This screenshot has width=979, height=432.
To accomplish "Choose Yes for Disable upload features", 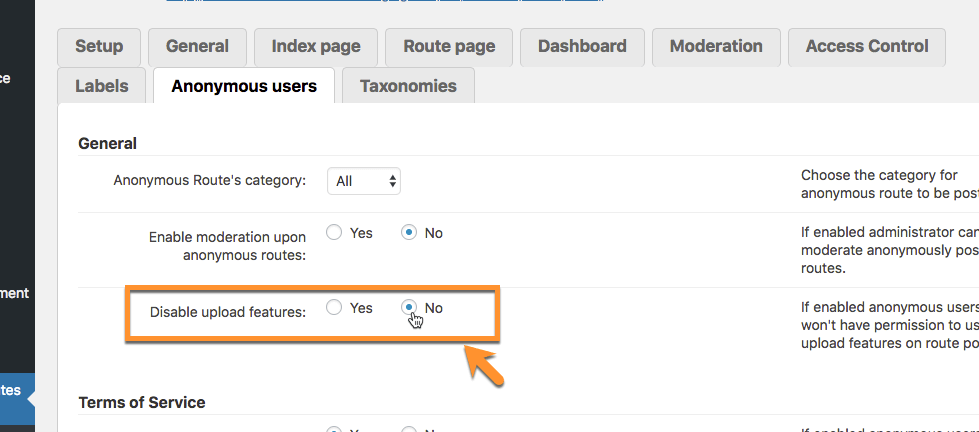I will (x=334, y=308).
